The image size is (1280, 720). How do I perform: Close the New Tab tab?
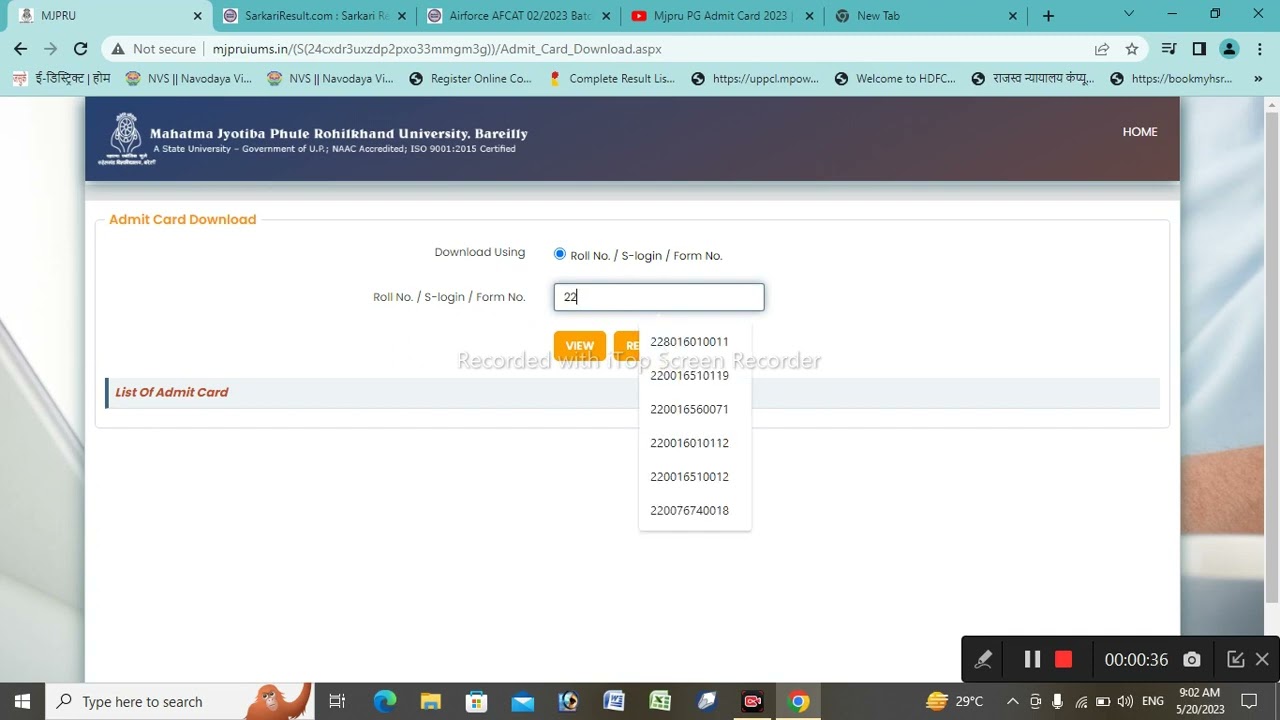1013,16
